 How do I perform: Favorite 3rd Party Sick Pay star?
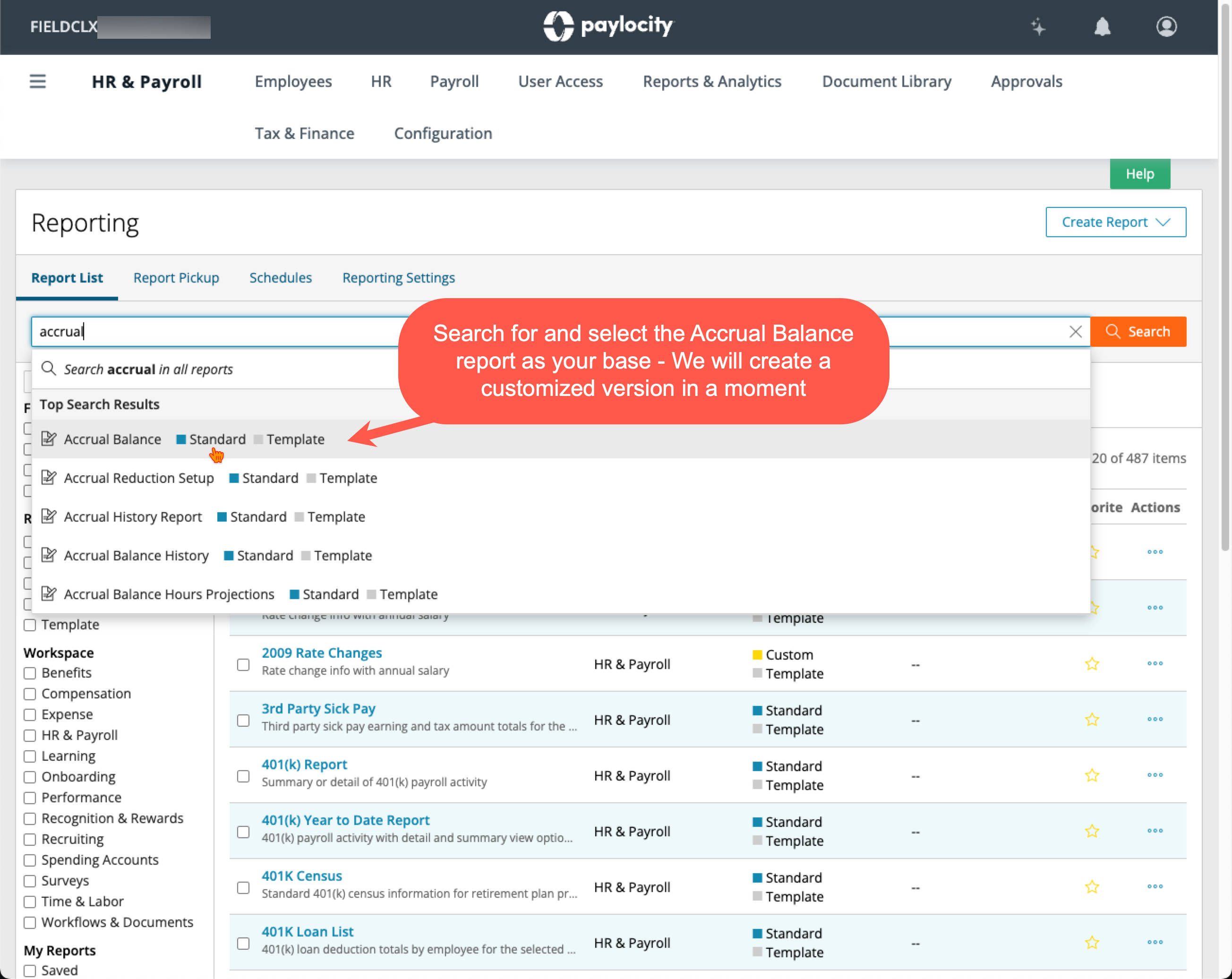click(1092, 720)
